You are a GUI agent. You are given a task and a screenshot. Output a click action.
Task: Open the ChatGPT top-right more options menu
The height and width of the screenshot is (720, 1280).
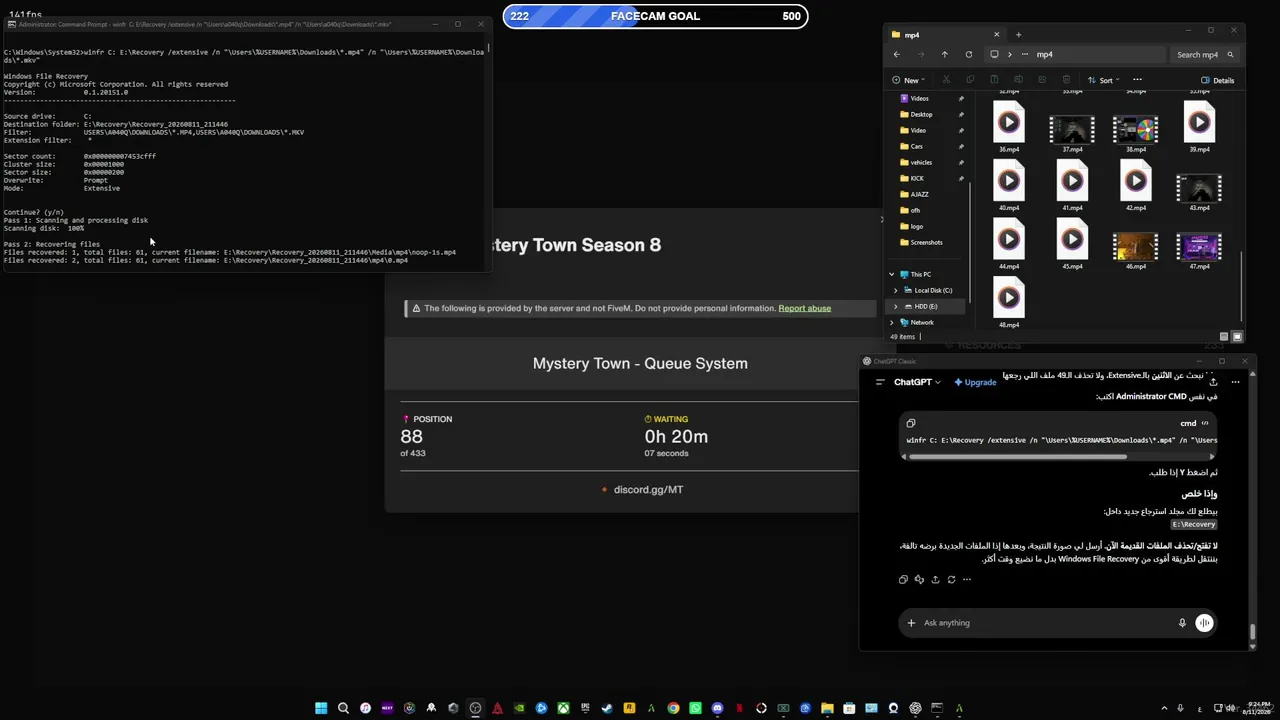pos(1236,382)
